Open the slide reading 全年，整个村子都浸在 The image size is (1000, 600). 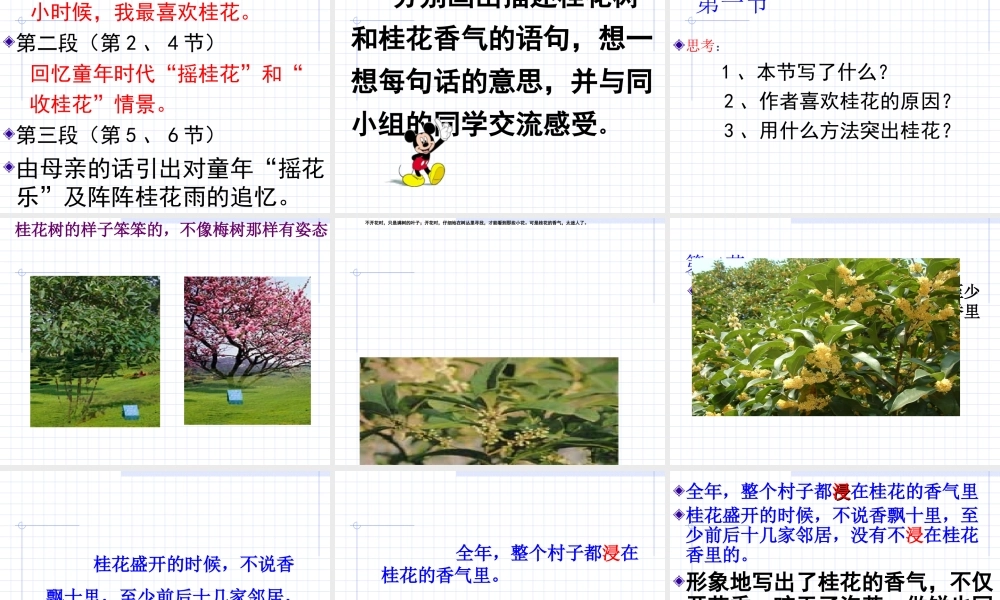tap(499, 534)
